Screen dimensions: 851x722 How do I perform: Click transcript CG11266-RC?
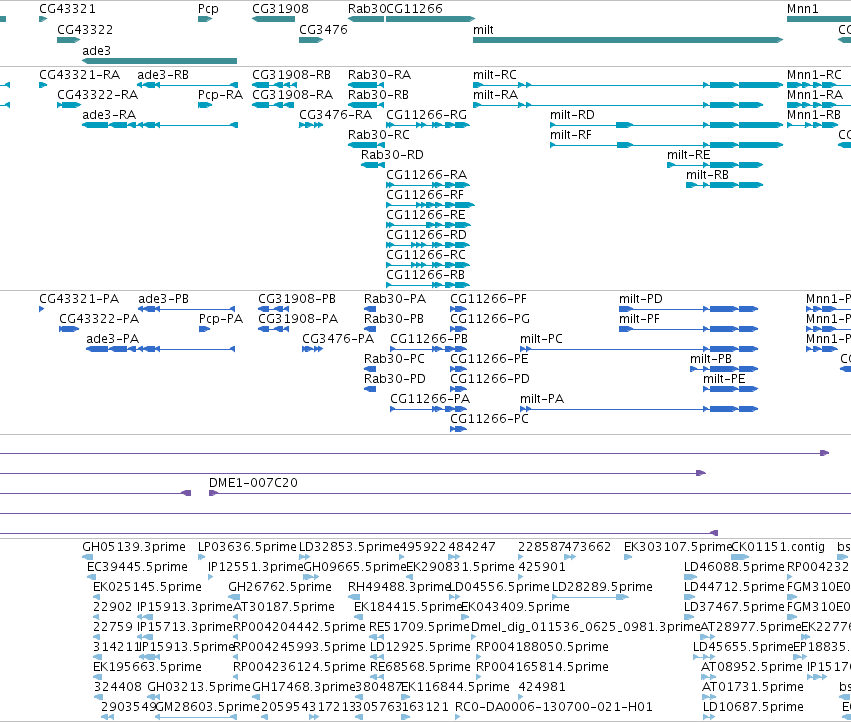coord(428,266)
